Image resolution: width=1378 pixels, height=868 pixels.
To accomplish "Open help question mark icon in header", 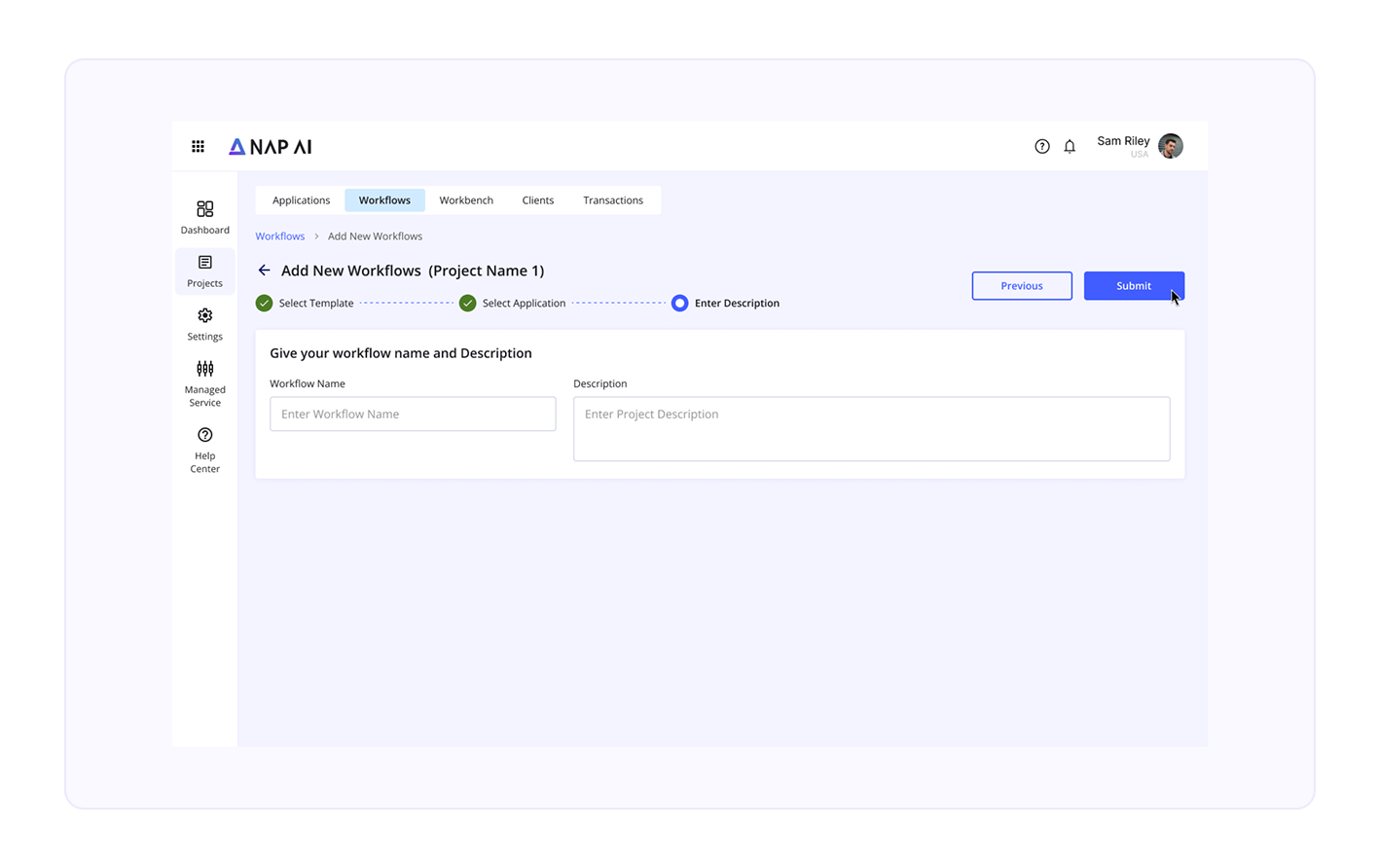I will tap(1042, 146).
